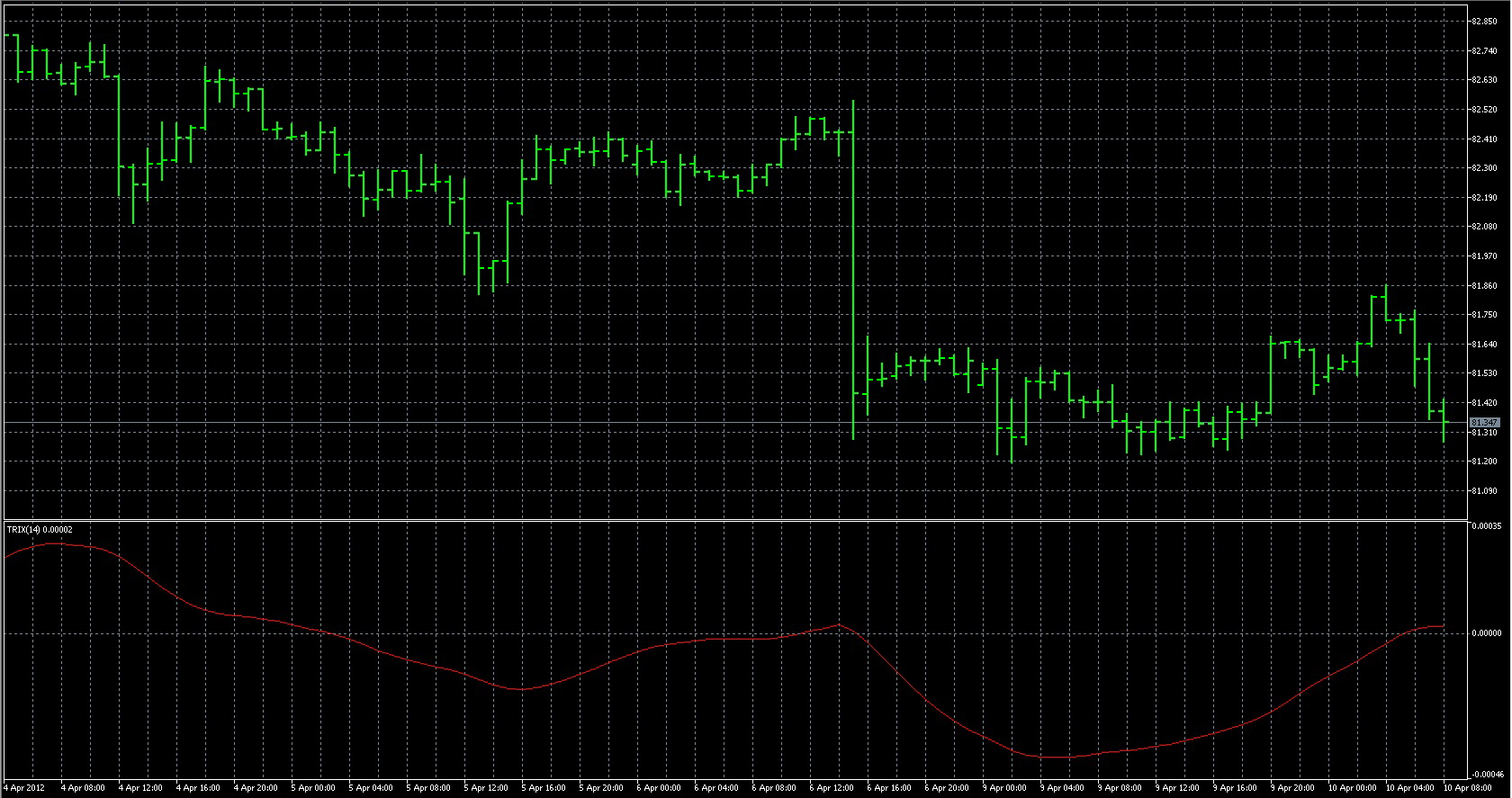Click the 82.850 price scale label

click(x=1484, y=22)
